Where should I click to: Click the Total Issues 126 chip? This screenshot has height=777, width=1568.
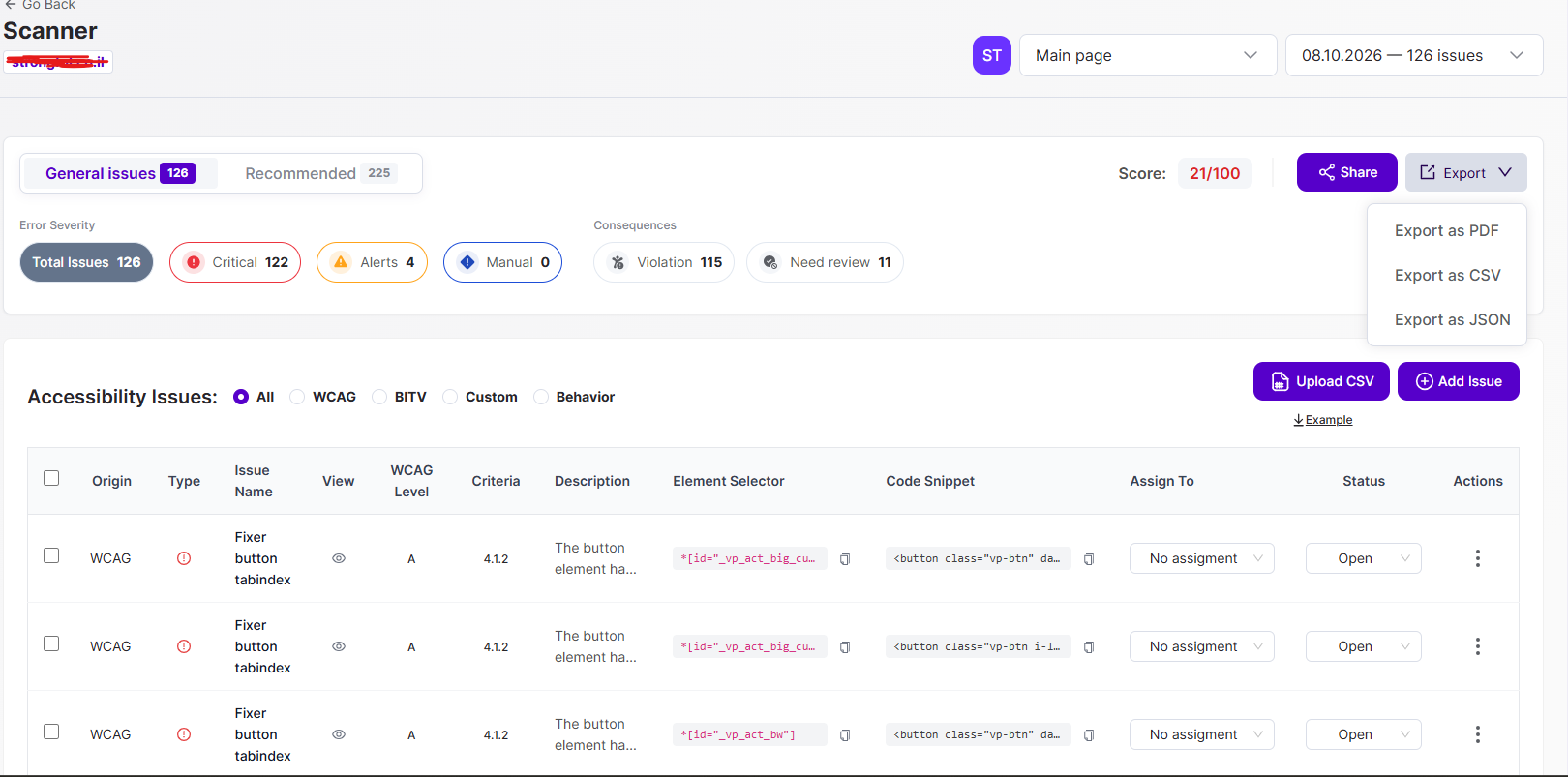[86, 262]
